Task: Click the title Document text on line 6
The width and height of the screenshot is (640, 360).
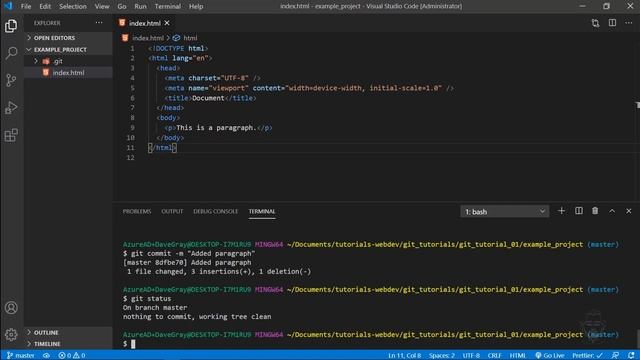Action: click(208, 98)
